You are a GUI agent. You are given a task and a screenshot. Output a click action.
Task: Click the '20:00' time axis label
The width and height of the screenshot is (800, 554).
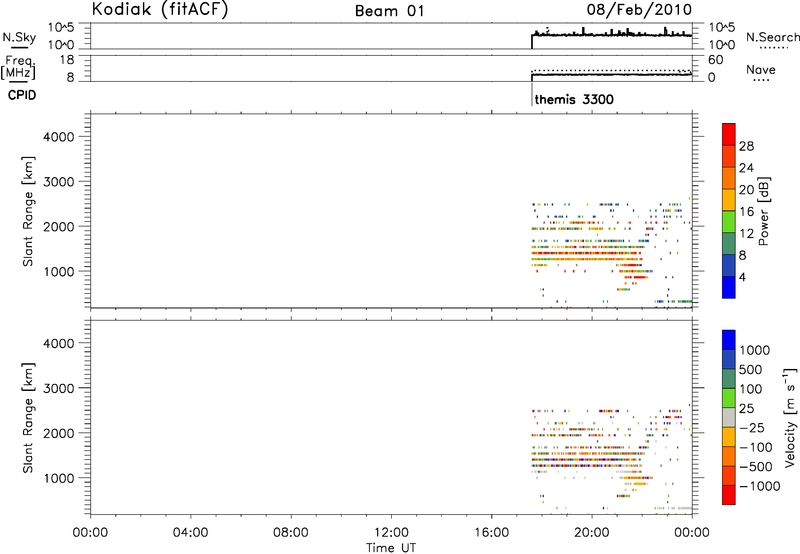tap(592, 533)
